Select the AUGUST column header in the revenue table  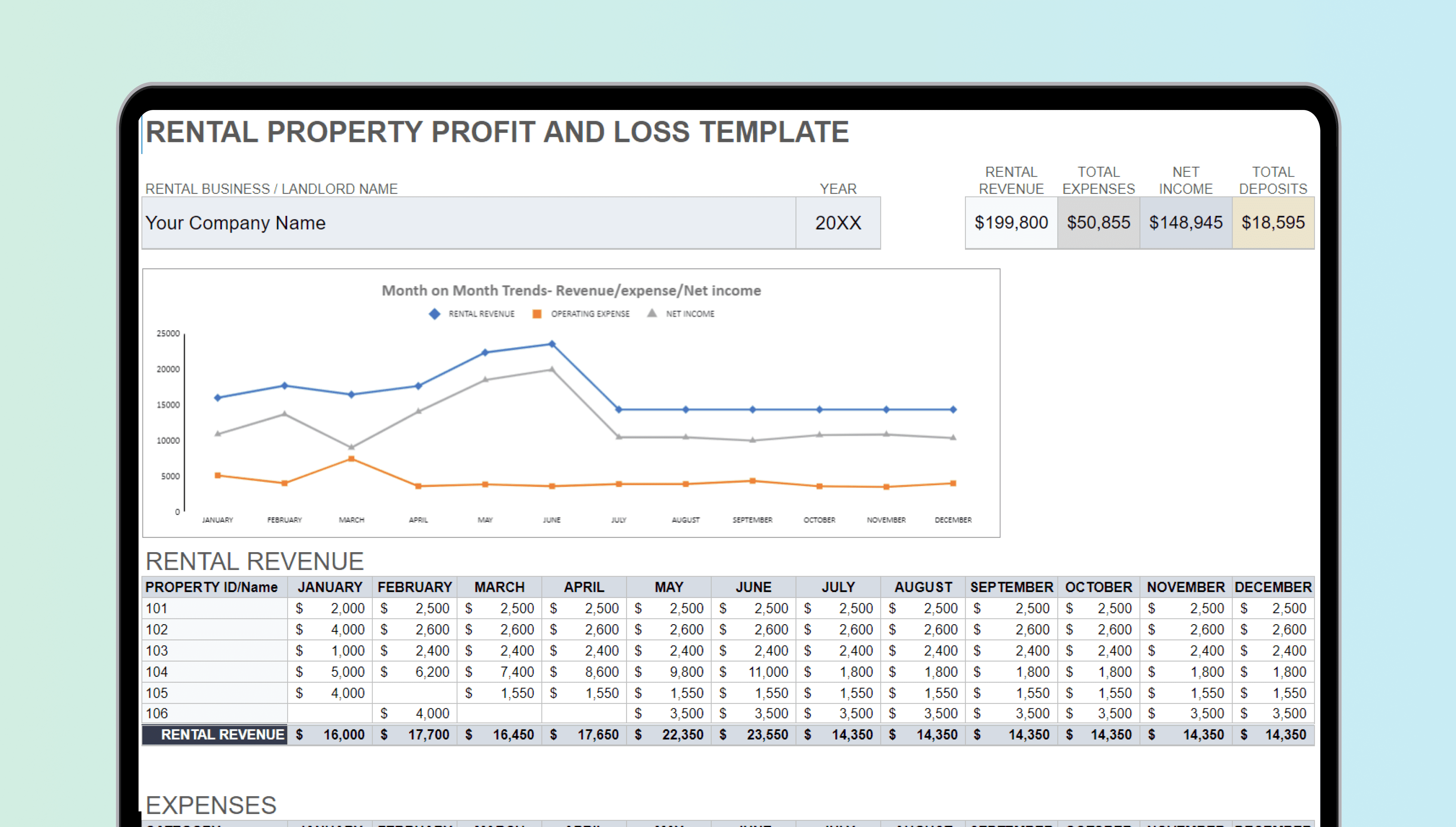[x=923, y=587]
